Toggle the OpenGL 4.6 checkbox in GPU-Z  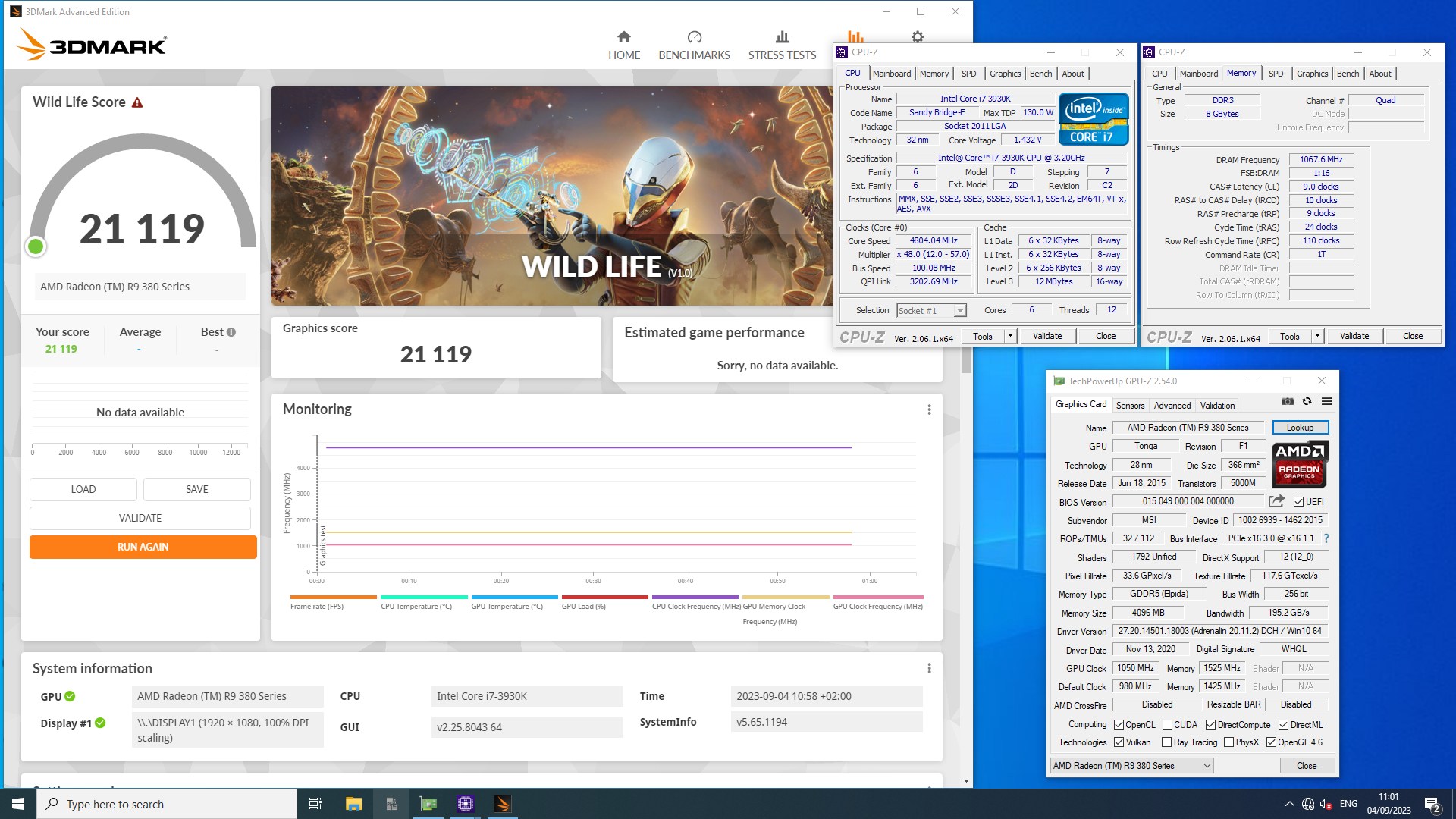pos(1271,742)
